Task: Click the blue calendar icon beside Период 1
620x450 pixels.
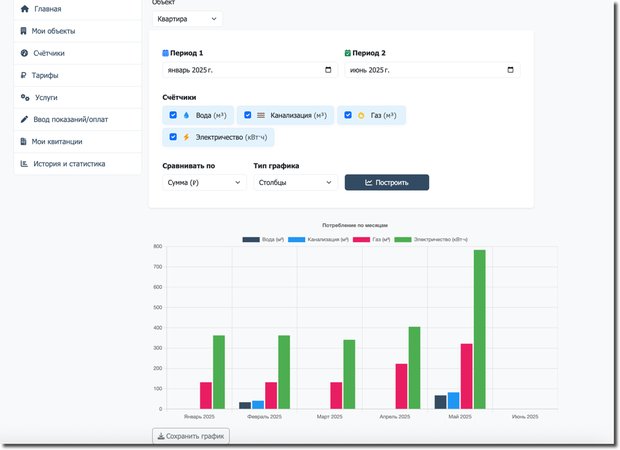Action: pyautogui.click(x=165, y=53)
